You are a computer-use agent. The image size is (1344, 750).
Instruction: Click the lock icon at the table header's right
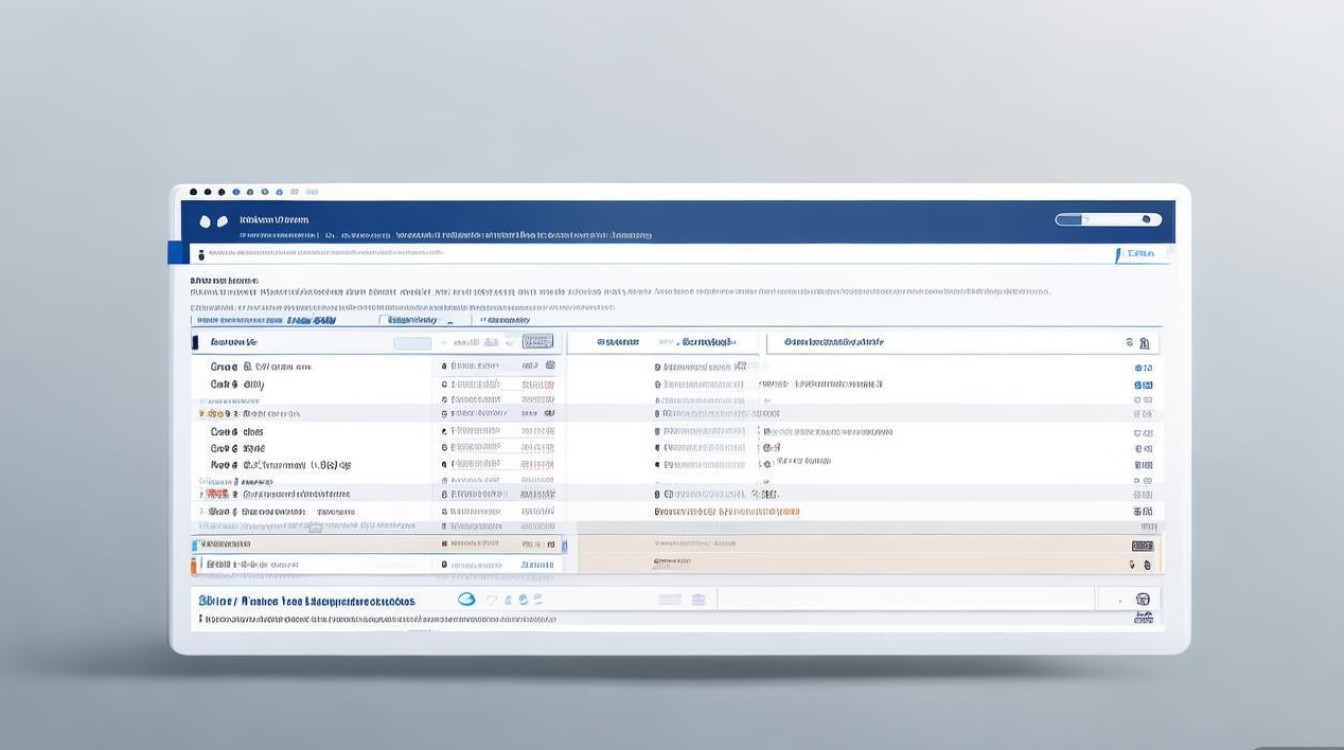[1145, 343]
